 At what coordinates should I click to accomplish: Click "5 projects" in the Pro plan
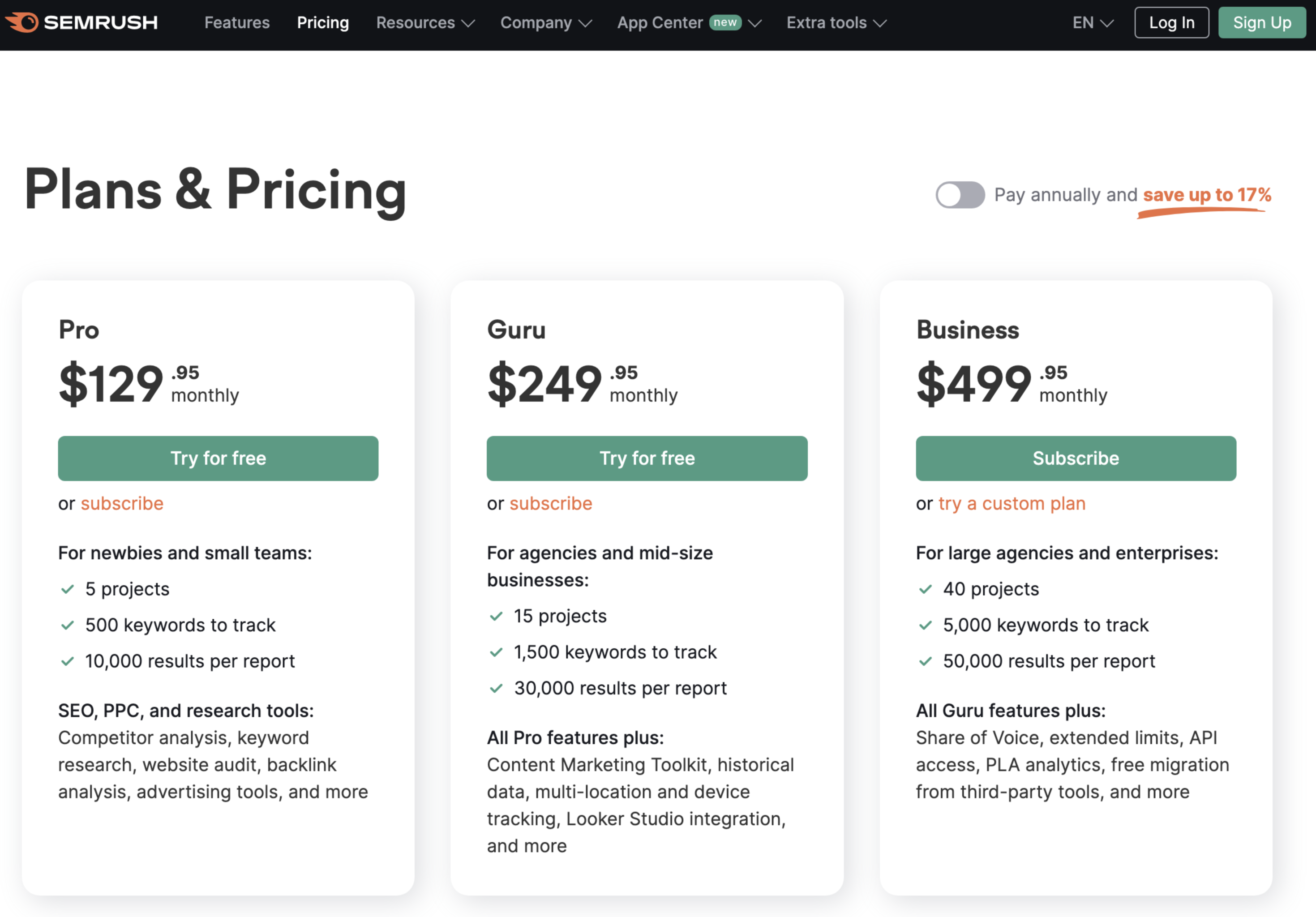[127, 589]
